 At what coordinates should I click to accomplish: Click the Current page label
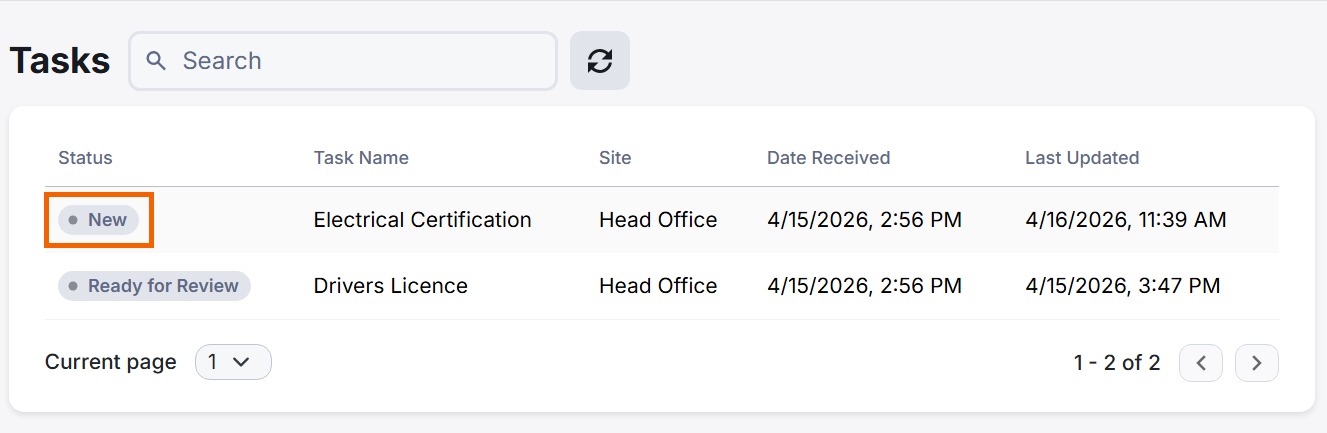pos(111,362)
